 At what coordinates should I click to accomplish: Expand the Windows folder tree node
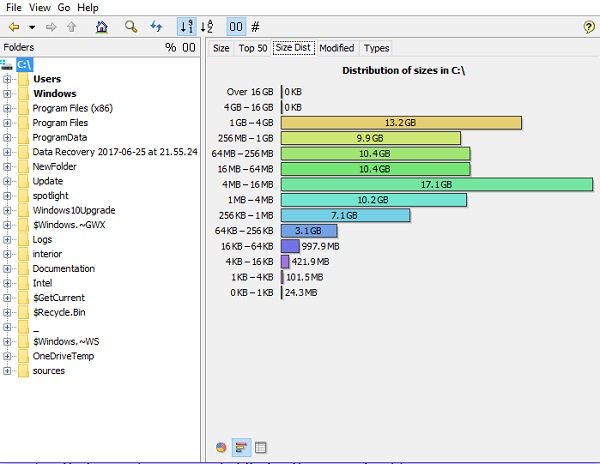tap(7, 94)
